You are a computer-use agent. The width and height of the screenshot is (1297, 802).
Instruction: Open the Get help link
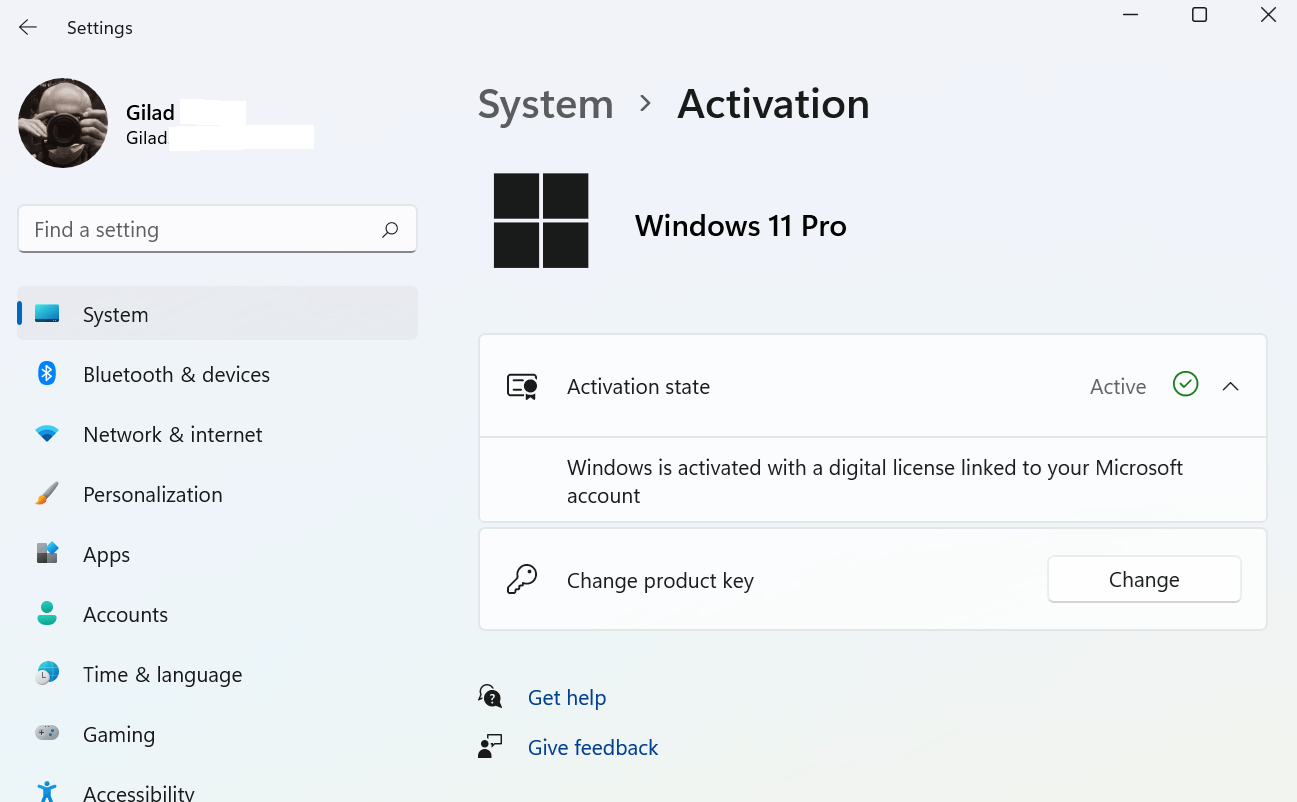pos(566,697)
